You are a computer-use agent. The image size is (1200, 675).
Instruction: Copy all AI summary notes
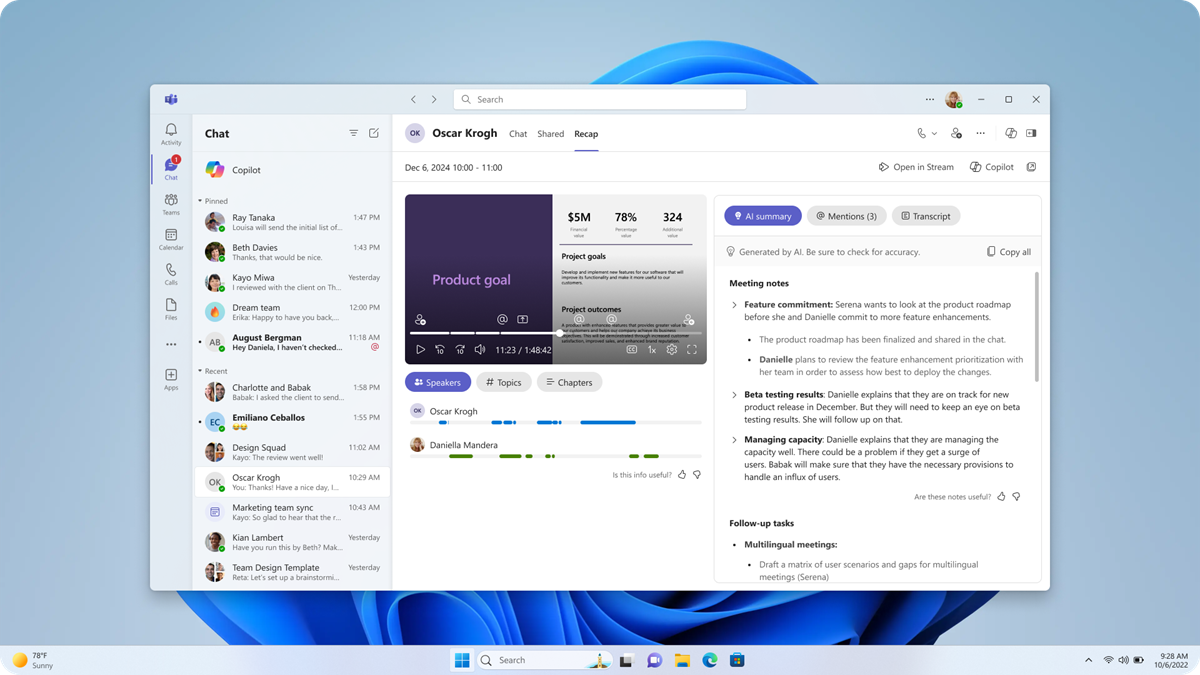click(1008, 252)
